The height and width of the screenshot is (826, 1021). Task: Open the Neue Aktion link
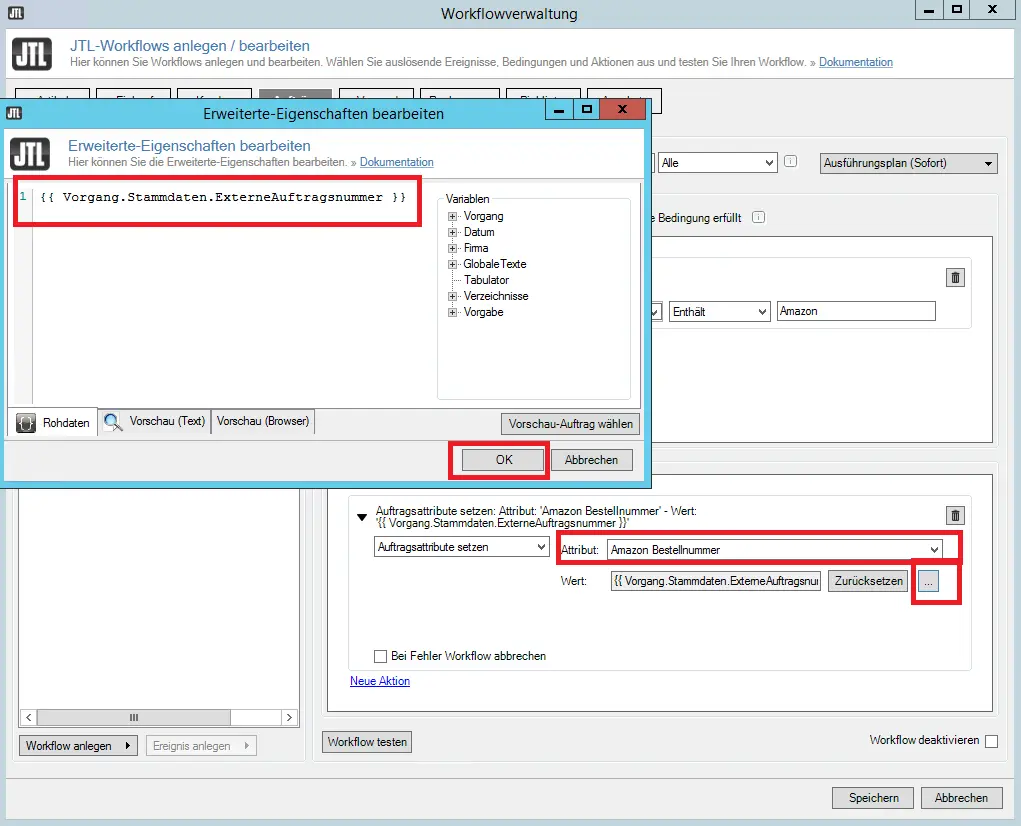tap(380, 681)
